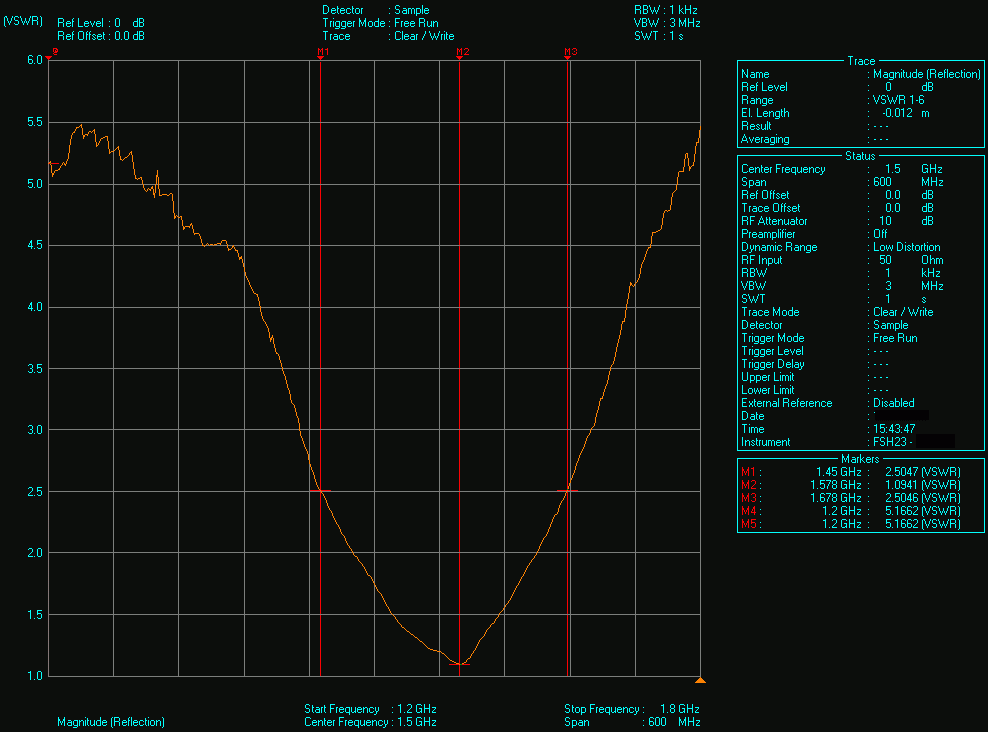
Task: Click the M2 minimum point on trace
Action: pyautogui.click(x=459, y=664)
